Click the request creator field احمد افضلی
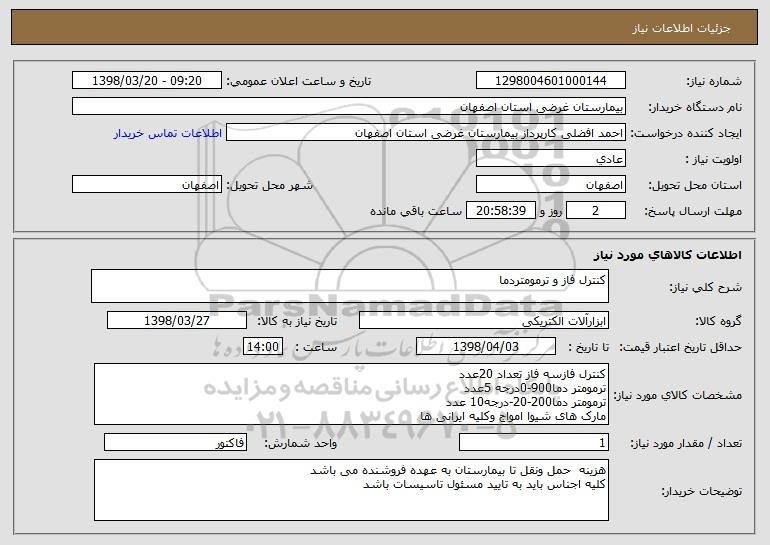Screen dimensions: 770x545 click(x=426, y=133)
